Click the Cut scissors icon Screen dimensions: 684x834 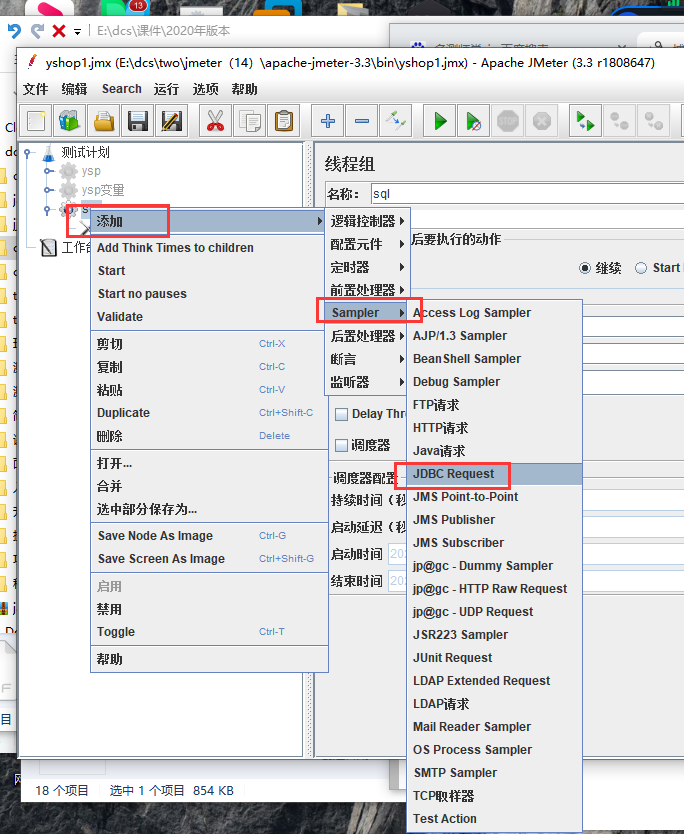215,121
